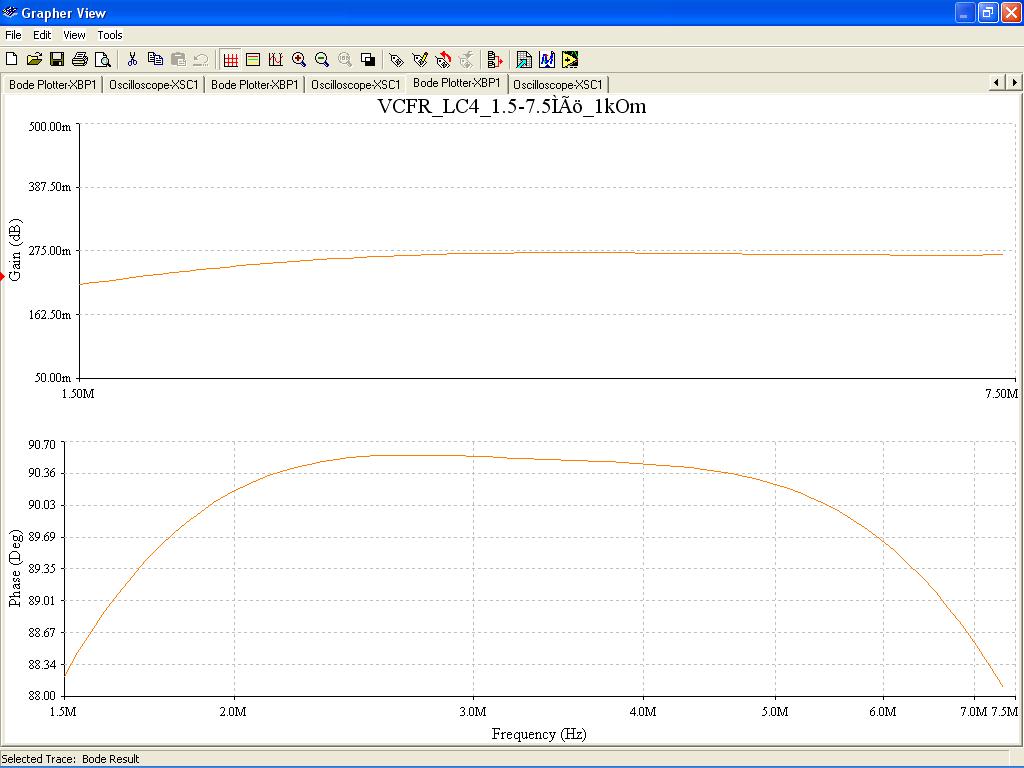Toggle the cursors display button

click(x=276, y=59)
